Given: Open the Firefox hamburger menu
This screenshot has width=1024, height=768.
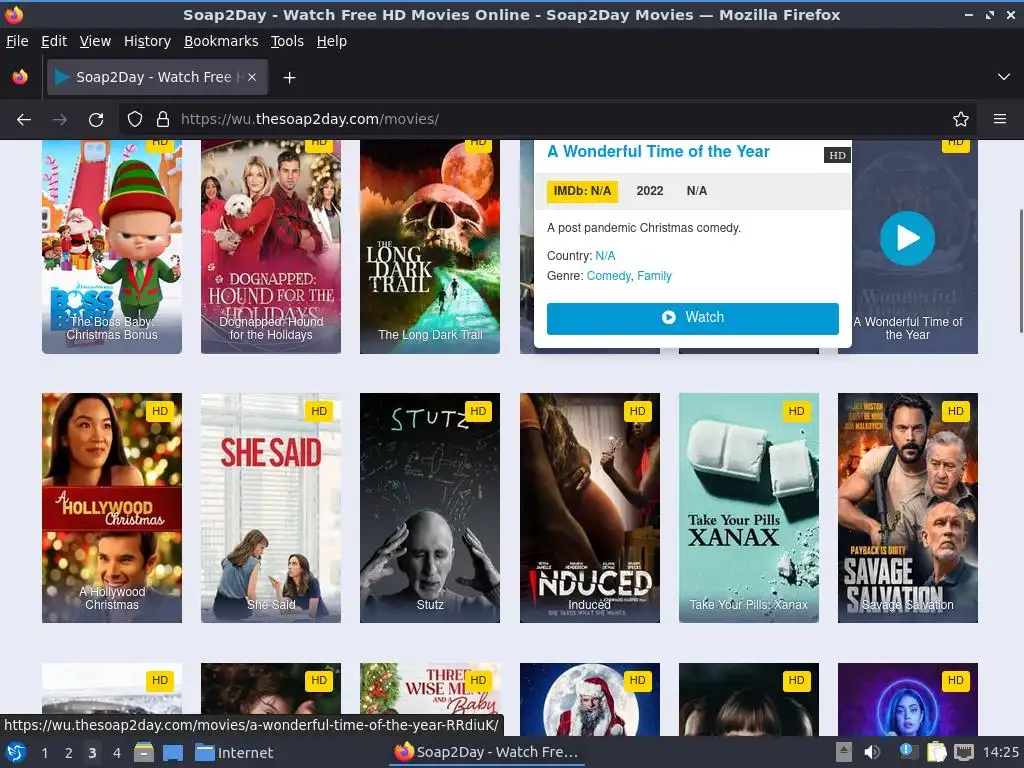Looking at the screenshot, I should [x=1000, y=120].
